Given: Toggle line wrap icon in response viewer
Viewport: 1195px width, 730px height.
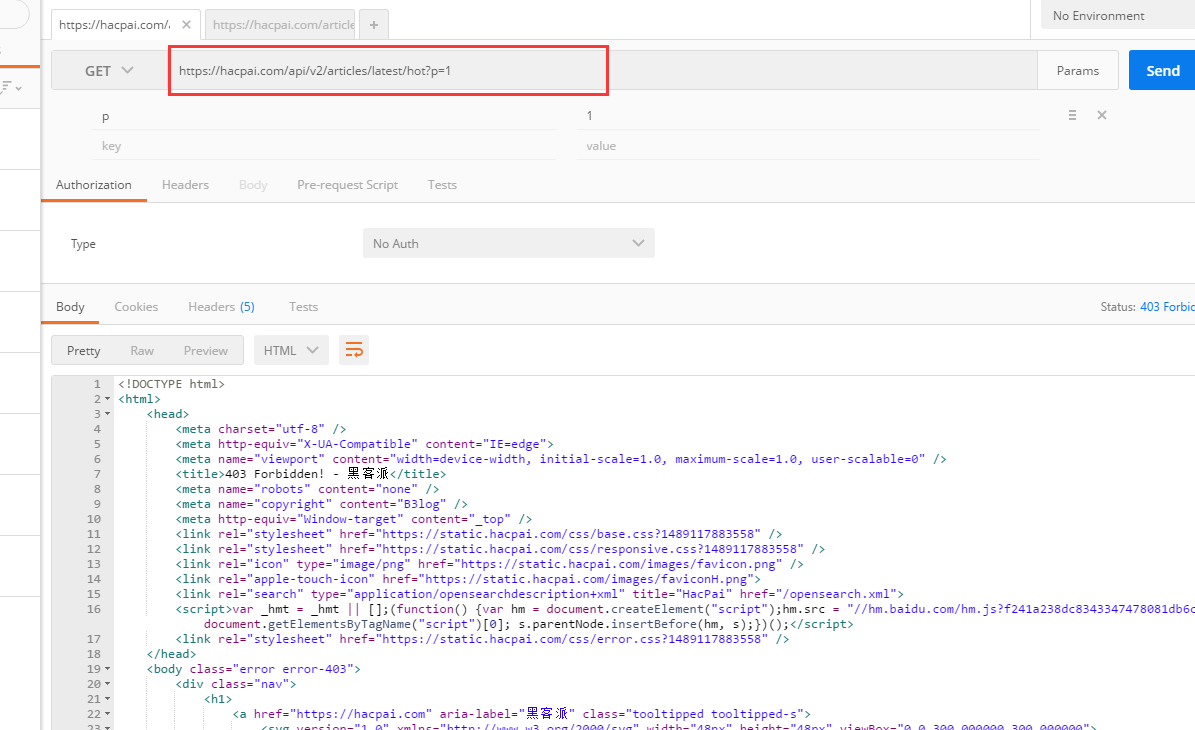Looking at the screenshot, I should point(354,350).
